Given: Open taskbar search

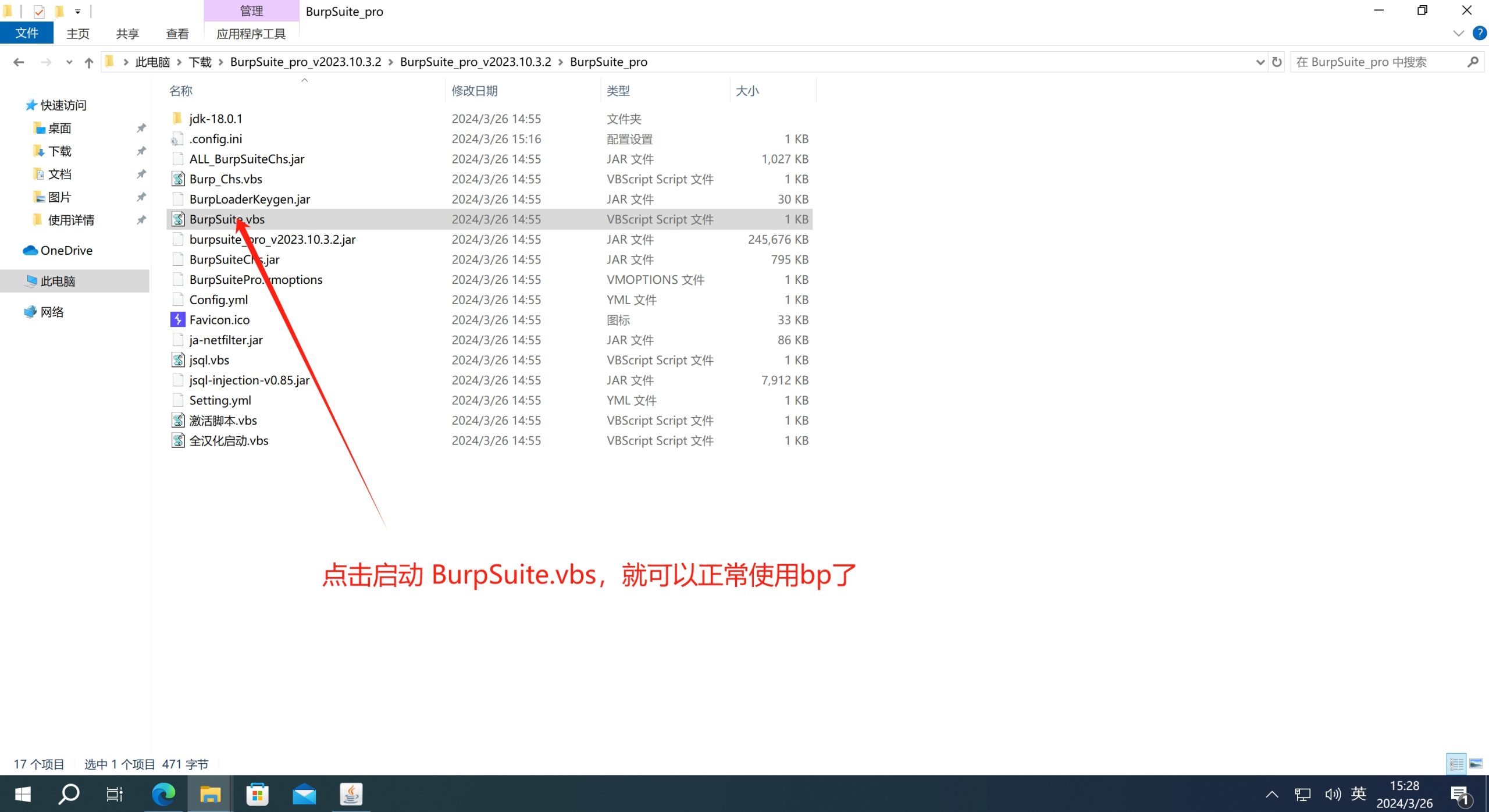Looking at the screenshot, I should 69,794.
